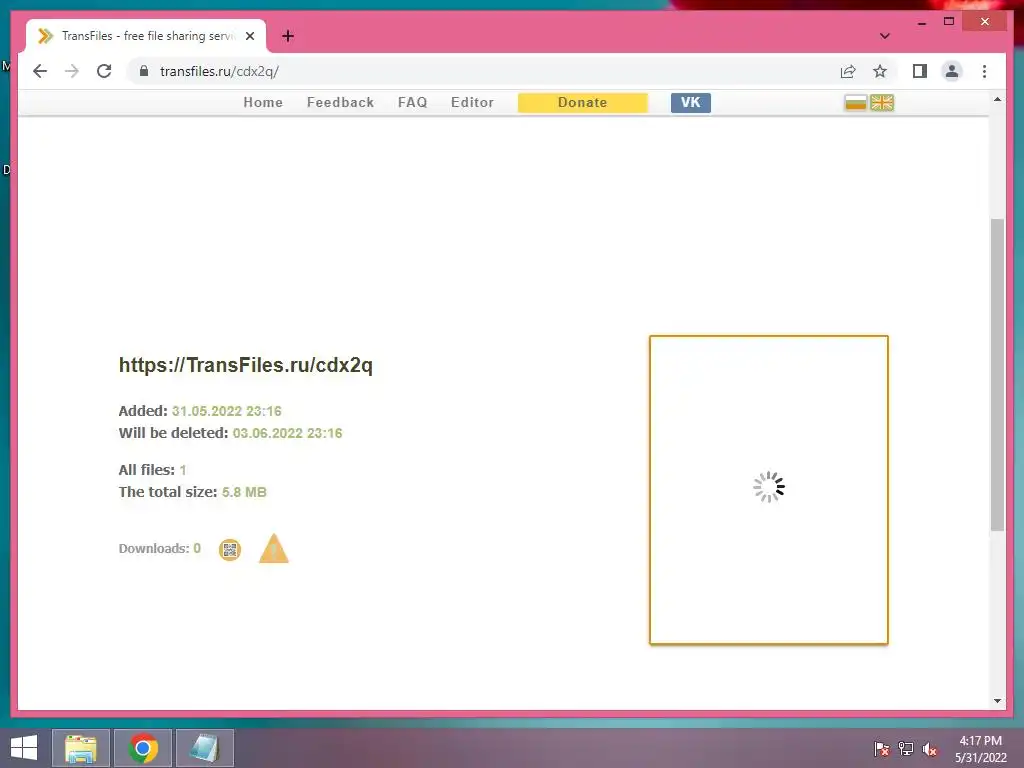1024x768 pixels.
Task: Open the browser side panel
Action: 920,71
